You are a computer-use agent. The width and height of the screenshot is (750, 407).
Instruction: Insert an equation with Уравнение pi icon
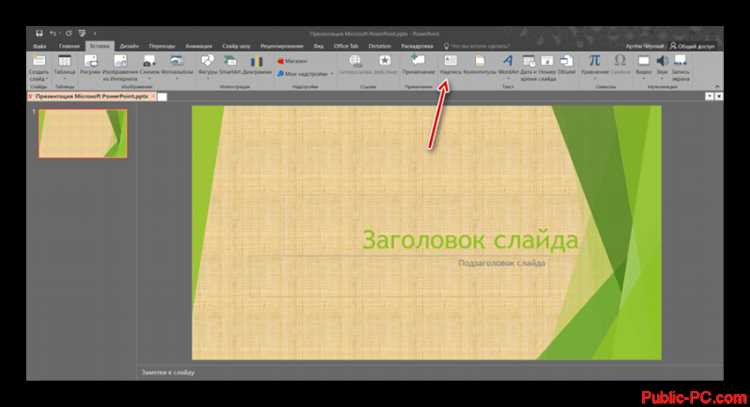coord(595,61)
